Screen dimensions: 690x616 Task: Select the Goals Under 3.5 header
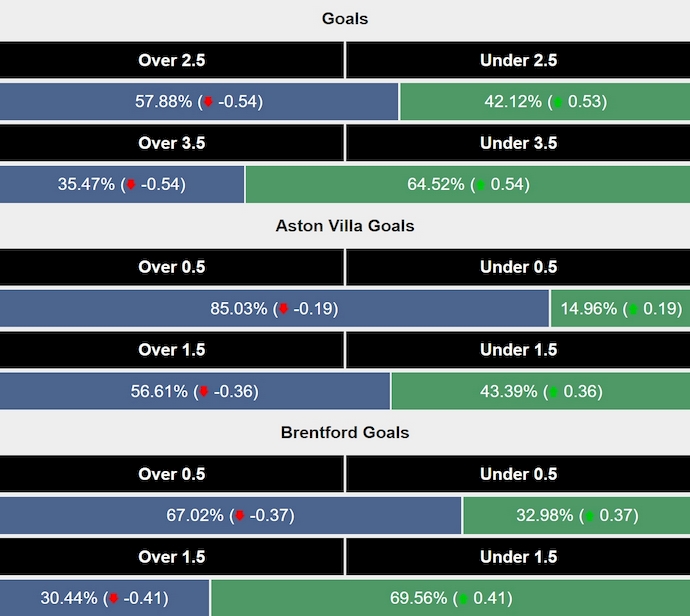[x=518, y=143]
